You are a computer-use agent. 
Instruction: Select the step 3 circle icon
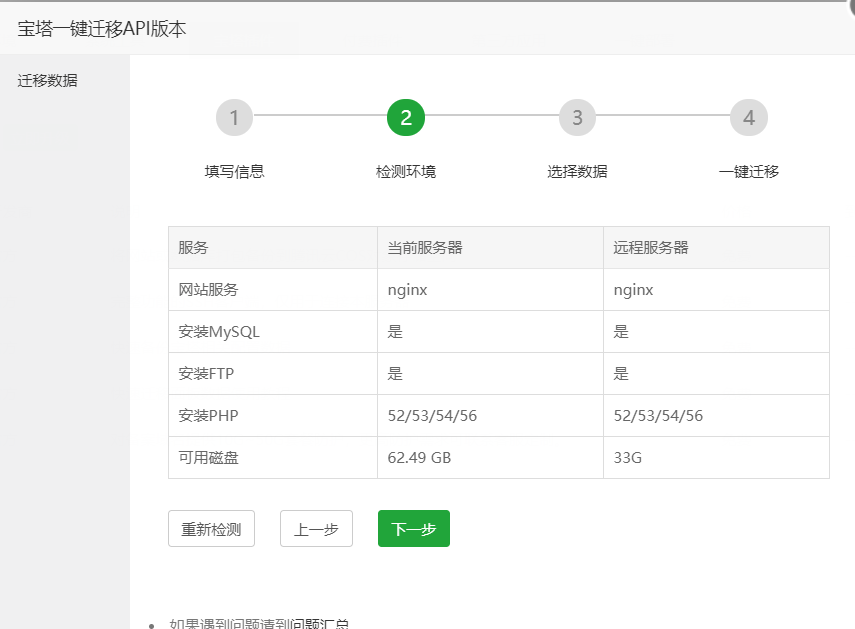coord(577,117)
